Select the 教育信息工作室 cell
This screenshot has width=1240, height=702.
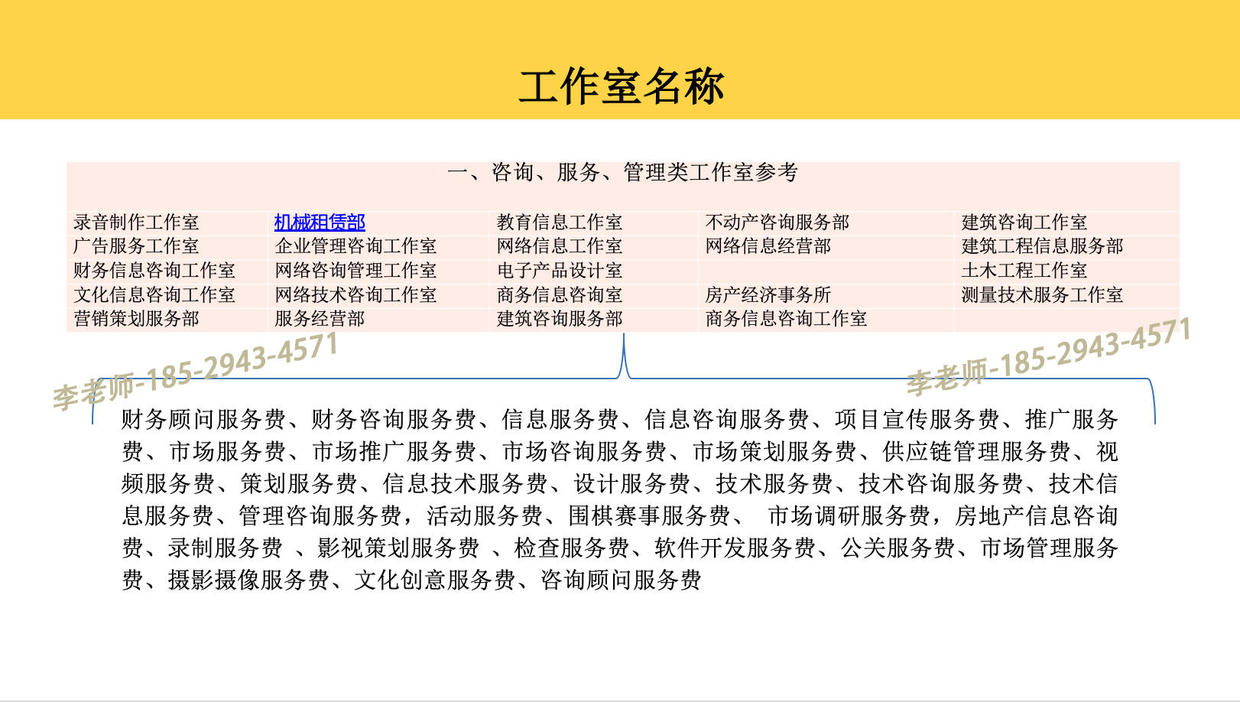pyautogui.click(x=559, y=222)
